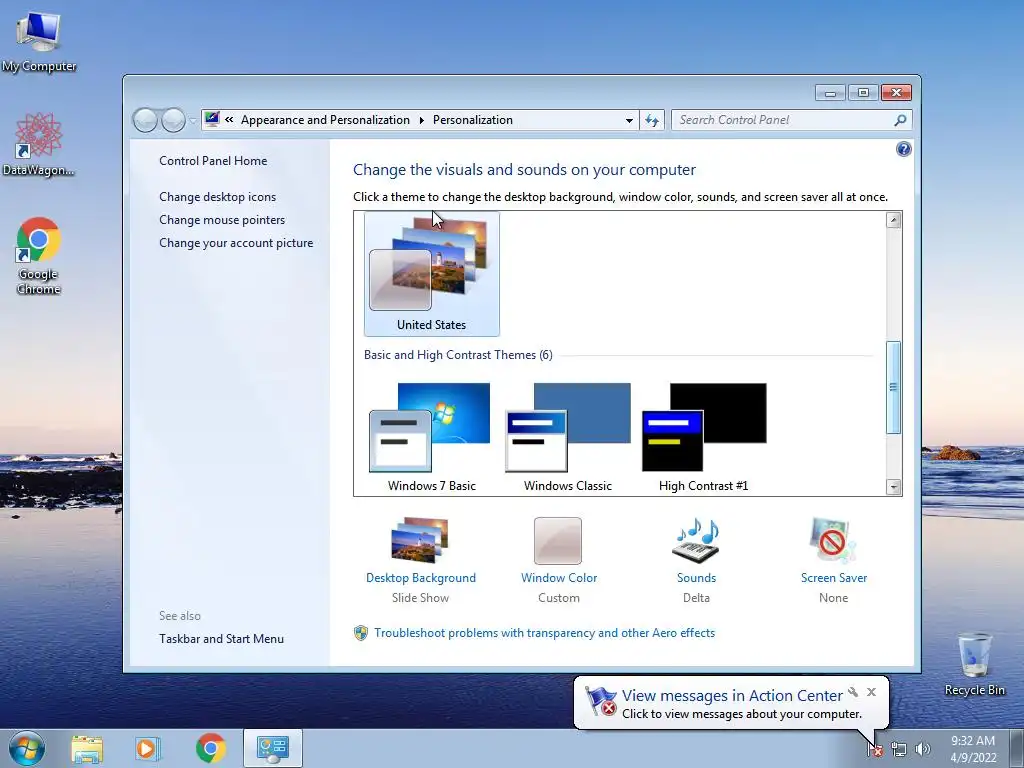
Task: Click View messages in Action Center balloon
Action: click(x=731, y=696)
